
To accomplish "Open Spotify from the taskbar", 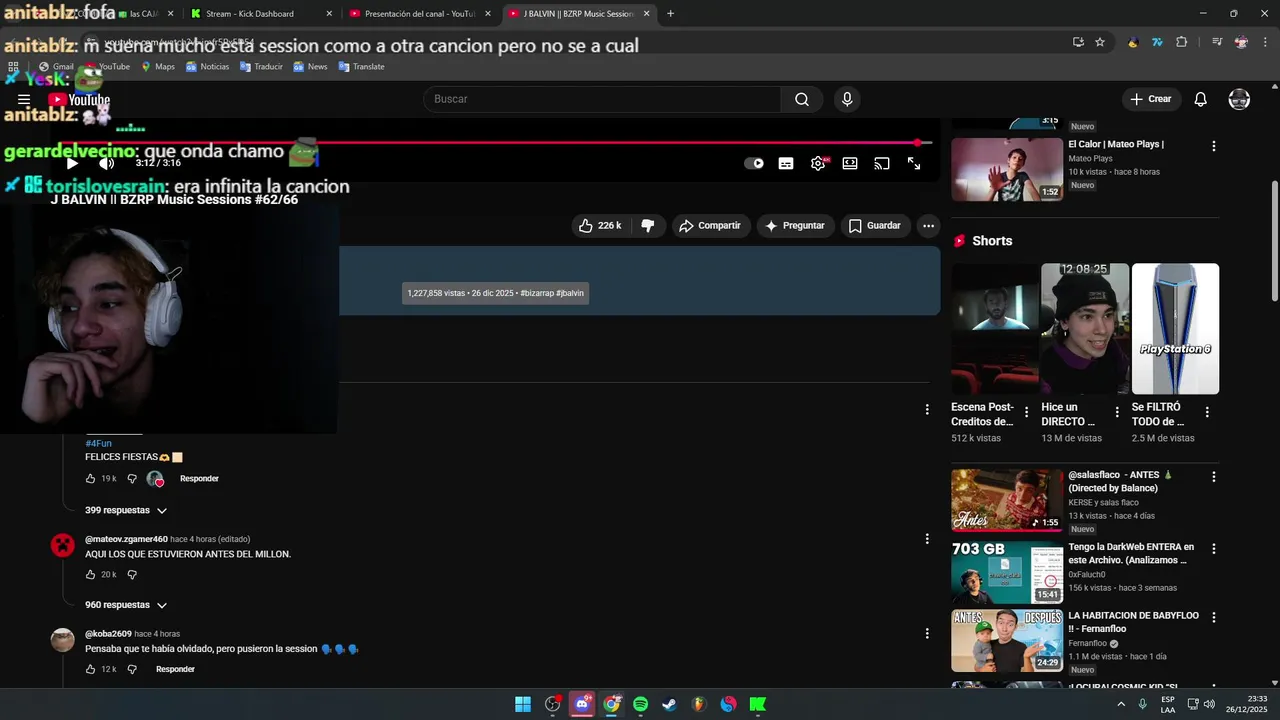I will [x=640, y=704].
